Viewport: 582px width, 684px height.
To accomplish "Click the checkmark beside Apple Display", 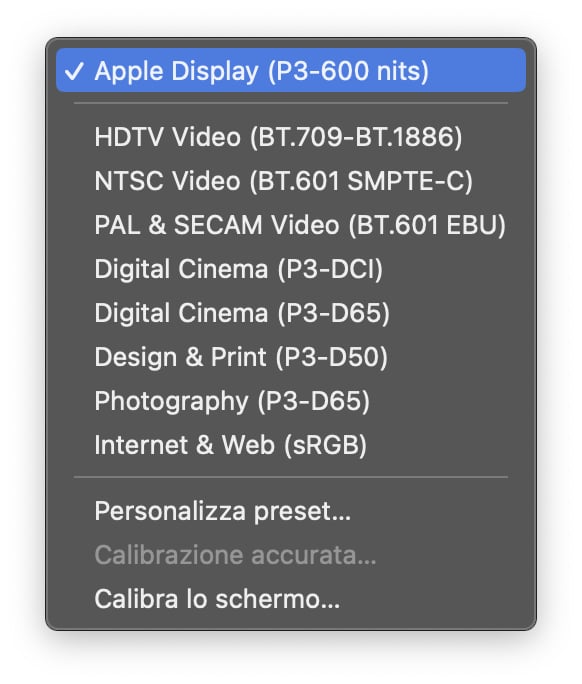I will pos(74,71).
